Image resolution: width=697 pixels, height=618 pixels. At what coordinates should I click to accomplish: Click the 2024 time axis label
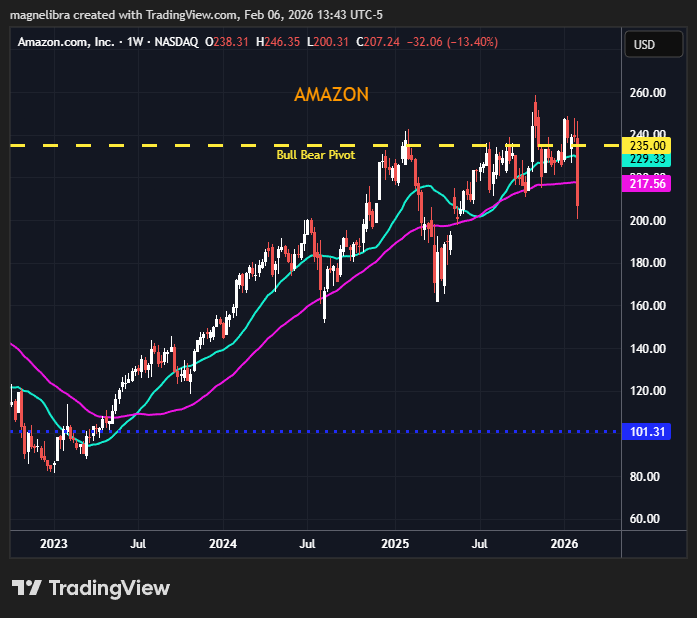[223, 544]
